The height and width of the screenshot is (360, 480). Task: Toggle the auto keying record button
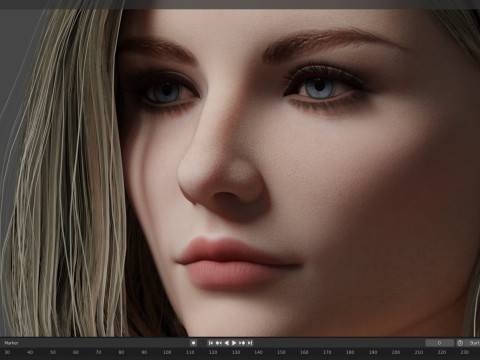[x=193, y=343]
